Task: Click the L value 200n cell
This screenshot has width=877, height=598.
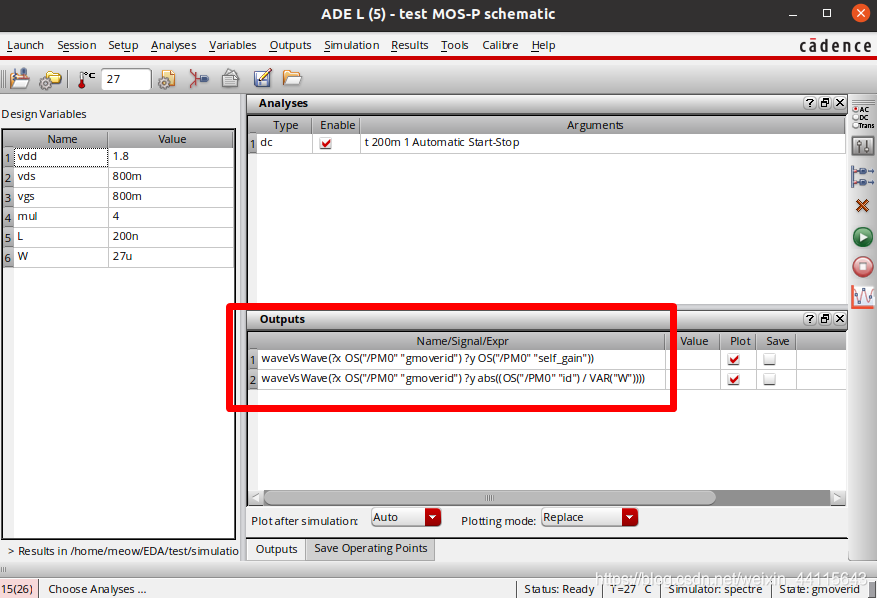Action: pyautogui.click(x=171, y=237)
